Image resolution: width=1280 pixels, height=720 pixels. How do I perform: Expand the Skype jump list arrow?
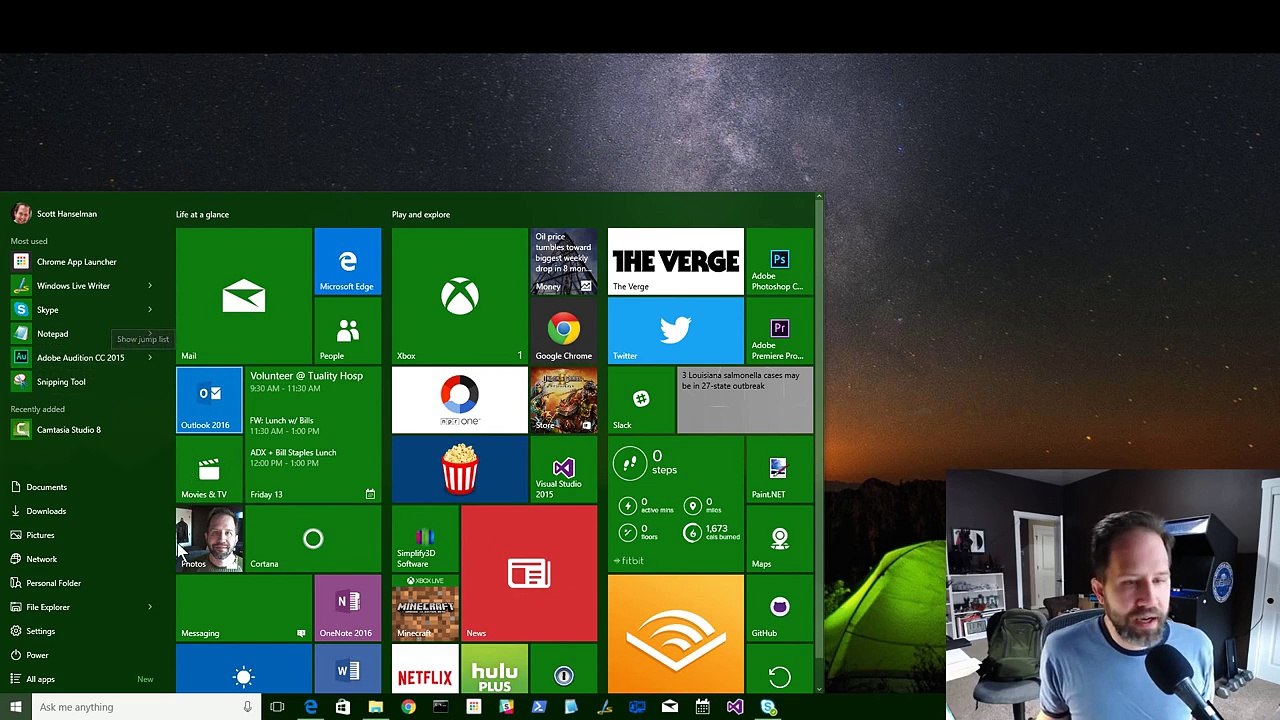tap(150, 310)
